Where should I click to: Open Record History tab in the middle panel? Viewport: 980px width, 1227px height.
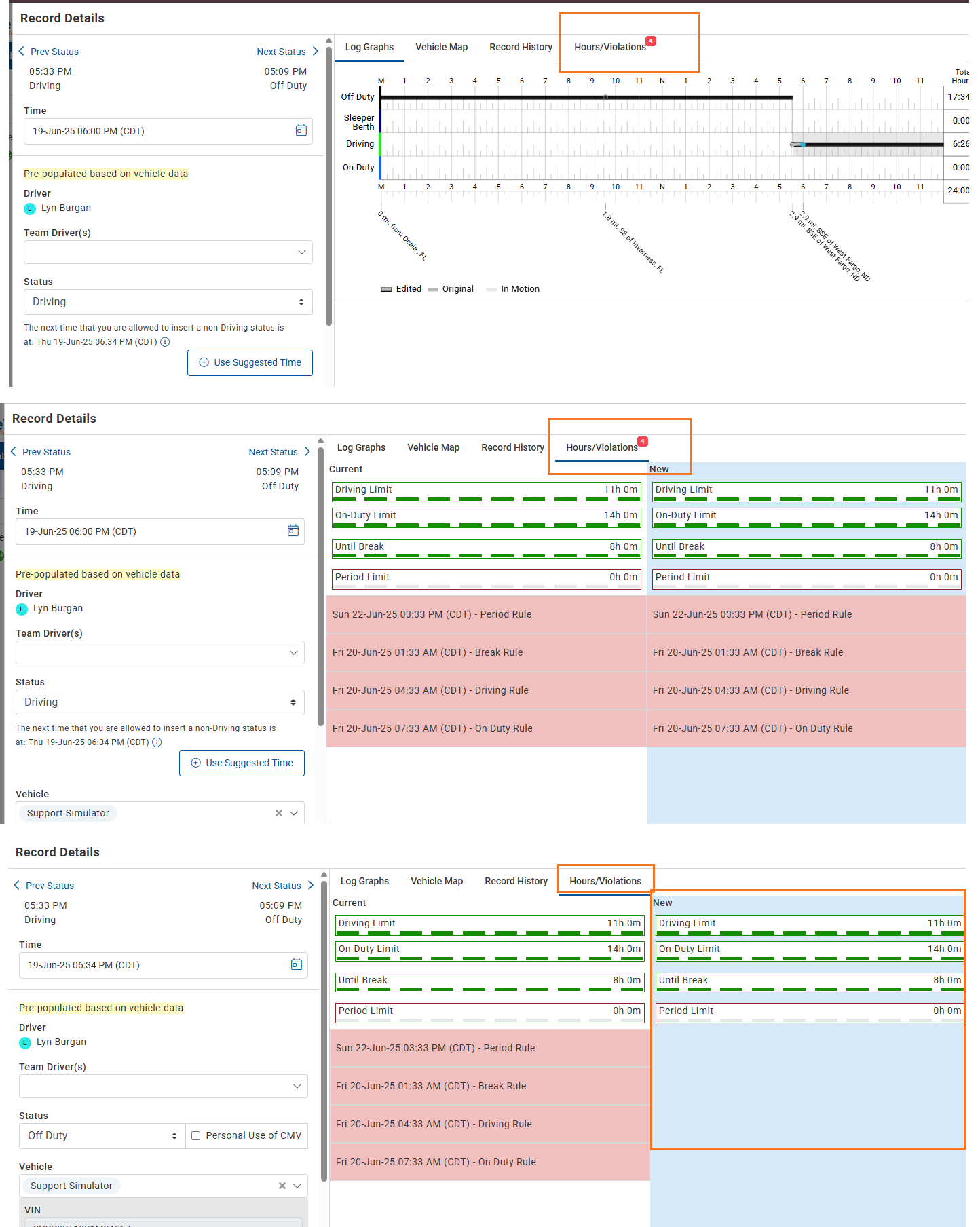pos(513,447)
